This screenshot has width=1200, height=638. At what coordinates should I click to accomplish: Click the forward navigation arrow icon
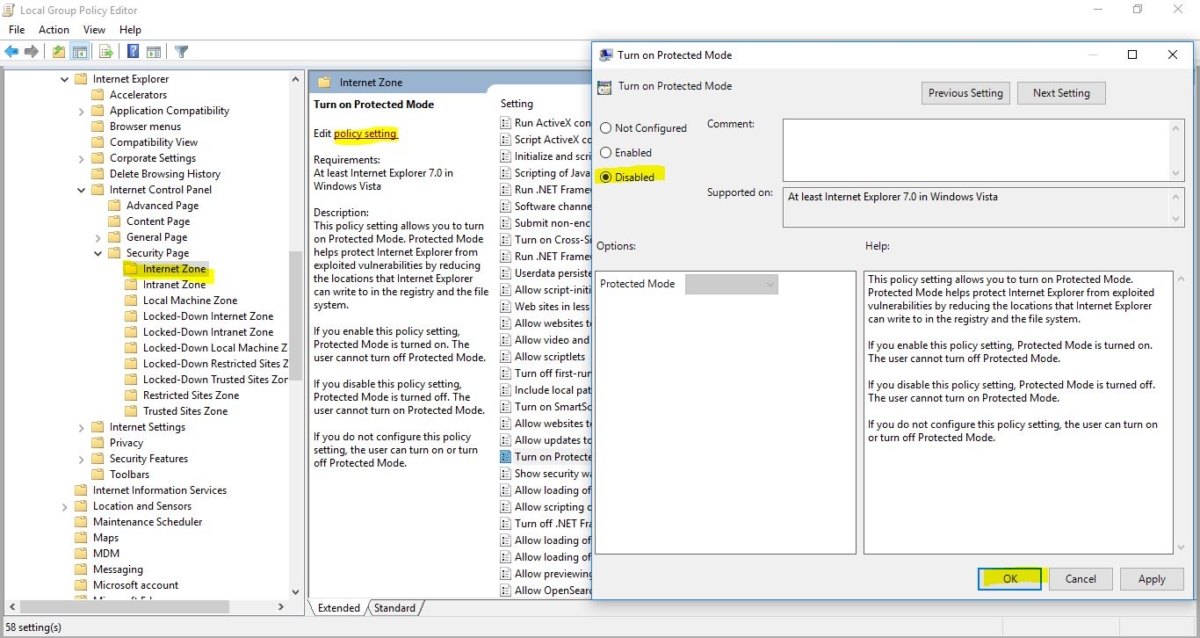pyautogui.click(x=31, y=50)
